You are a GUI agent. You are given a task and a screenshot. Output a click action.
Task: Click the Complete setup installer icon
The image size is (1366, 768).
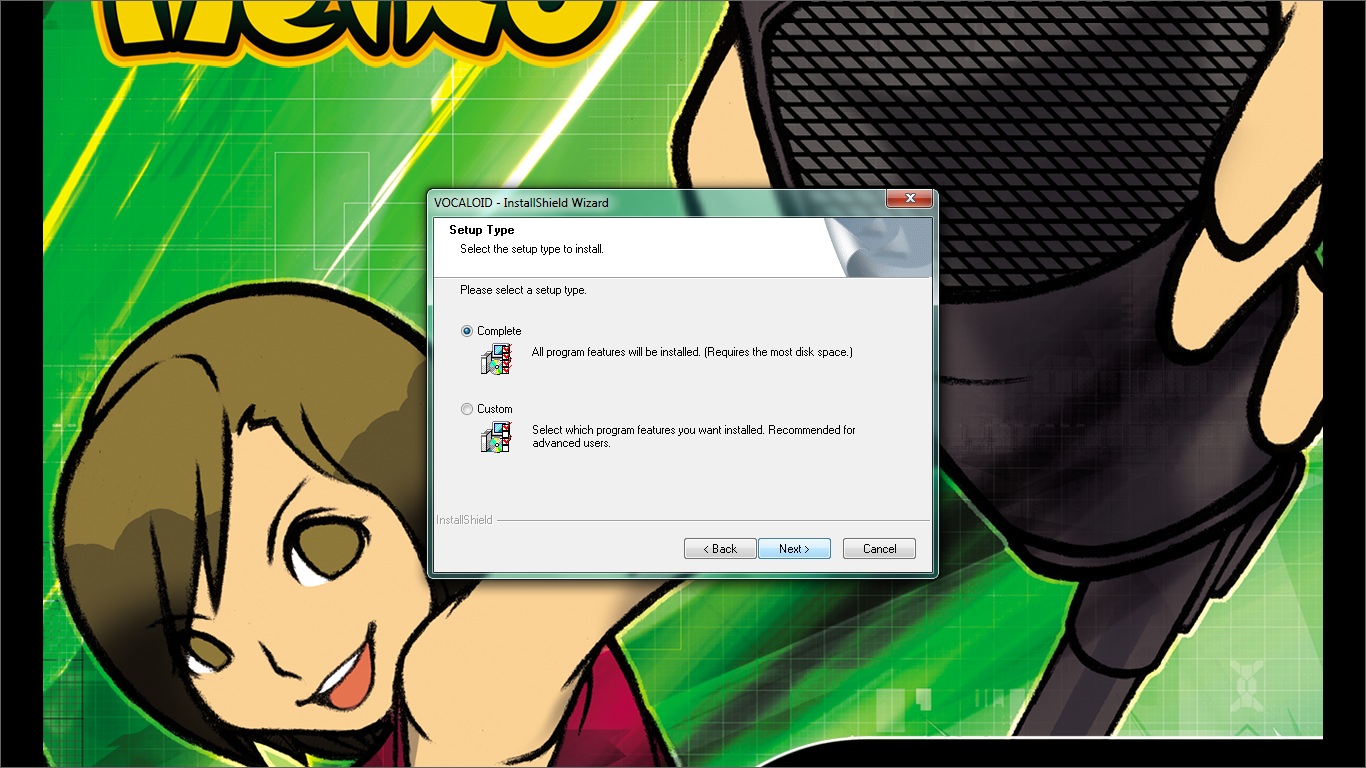coord(496,359)
